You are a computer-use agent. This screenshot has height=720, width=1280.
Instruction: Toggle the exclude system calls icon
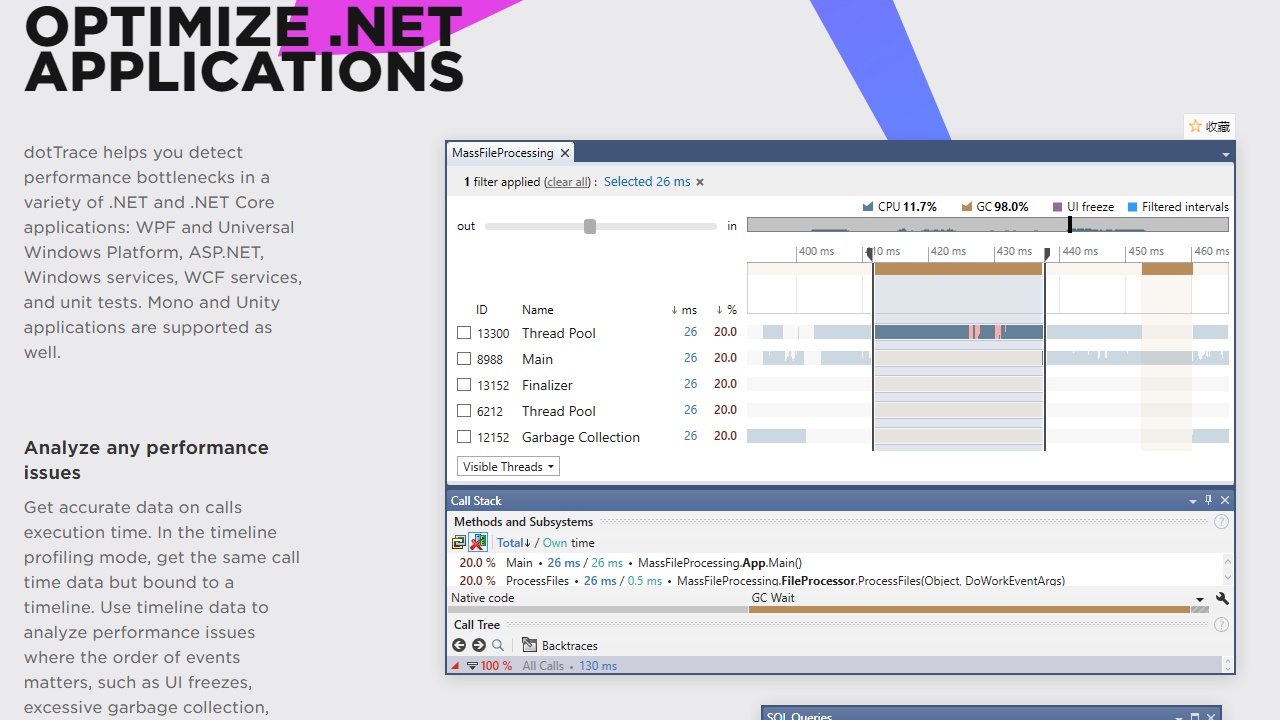(x=478, y=542)
